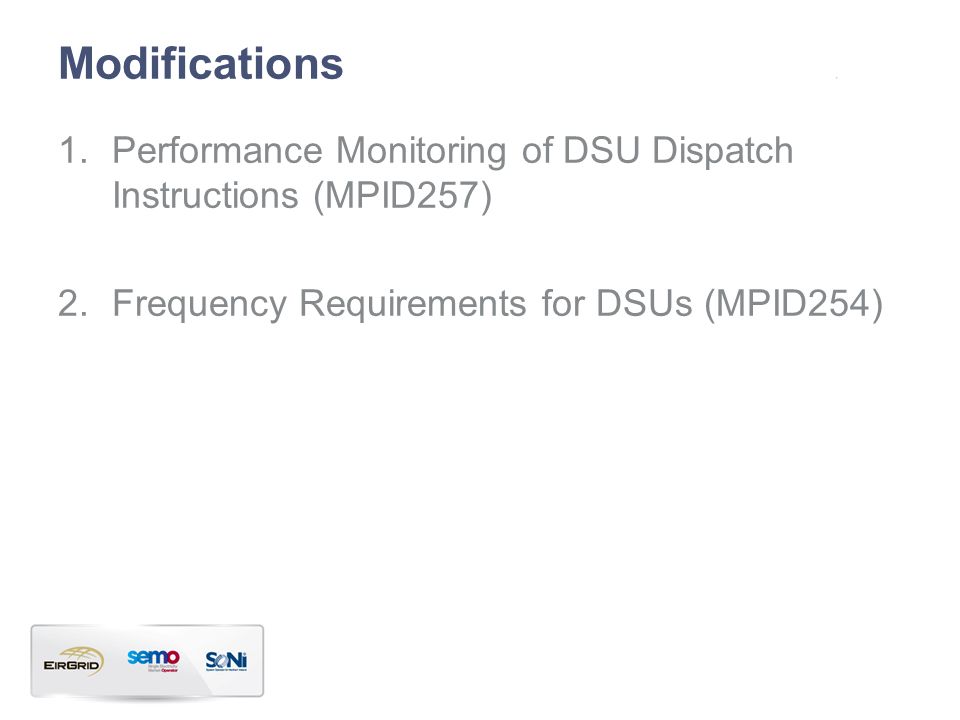Click the SONI logo
The image size is (960, 720).
point(226,661)
